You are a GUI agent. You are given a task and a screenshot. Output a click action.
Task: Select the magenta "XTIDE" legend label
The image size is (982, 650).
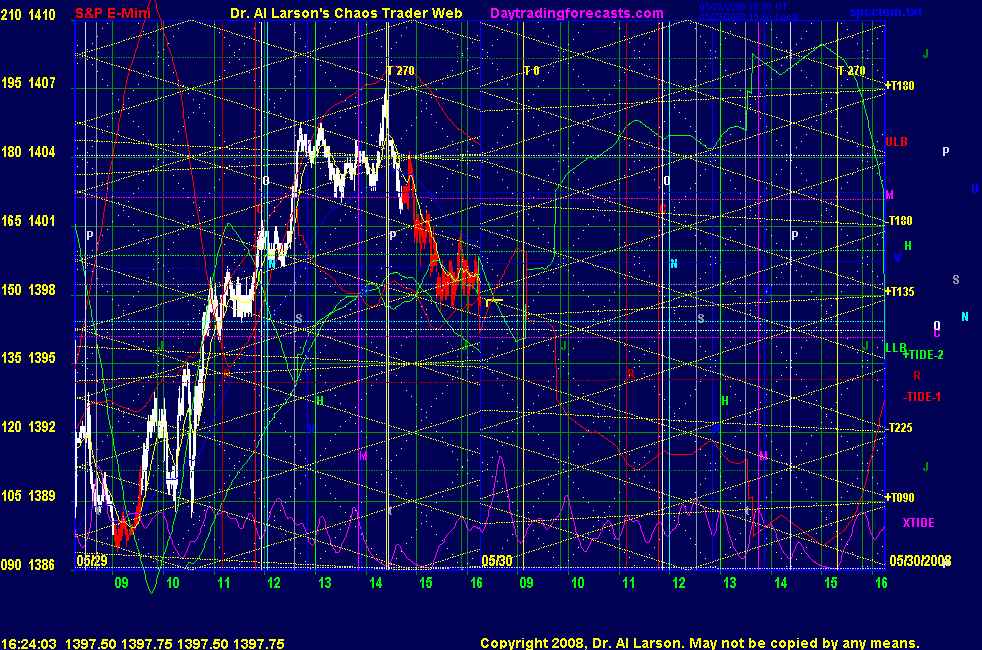pyautogui.click(x=918, y=523)
